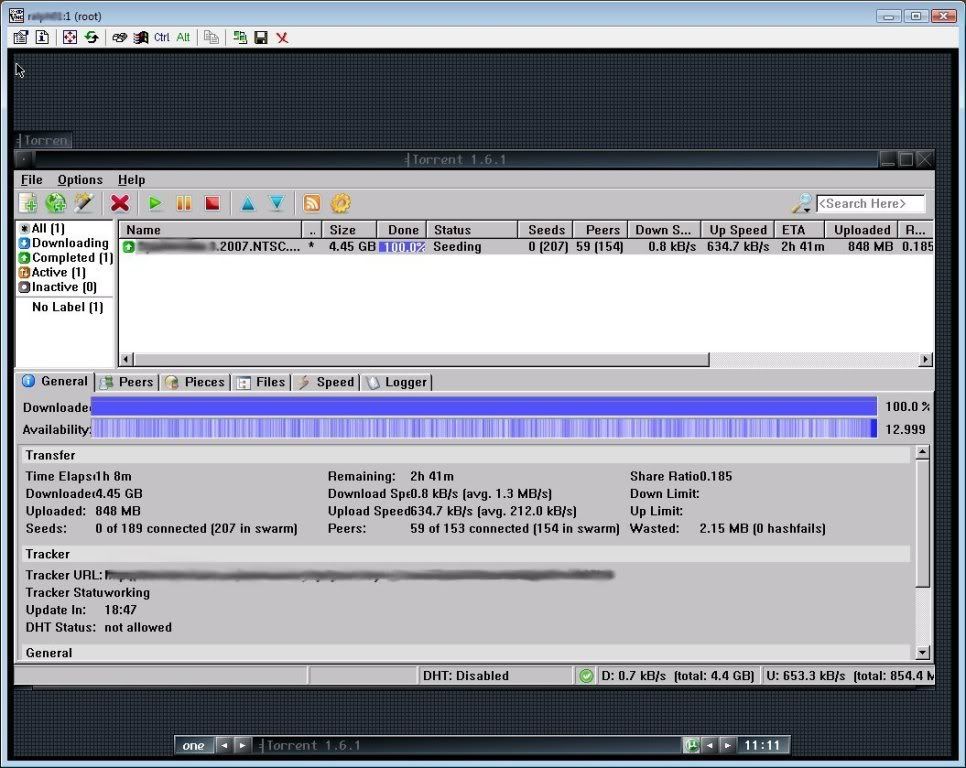Move torrent up the queue
This screenshot has width=966, height=768.
[248, 203]
